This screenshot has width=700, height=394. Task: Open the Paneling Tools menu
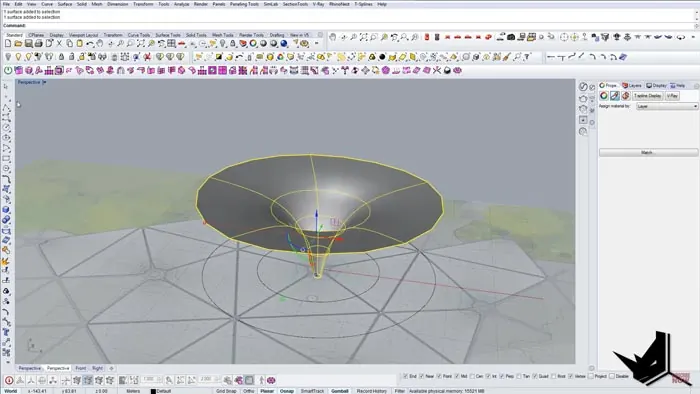(x=244, y=4)
